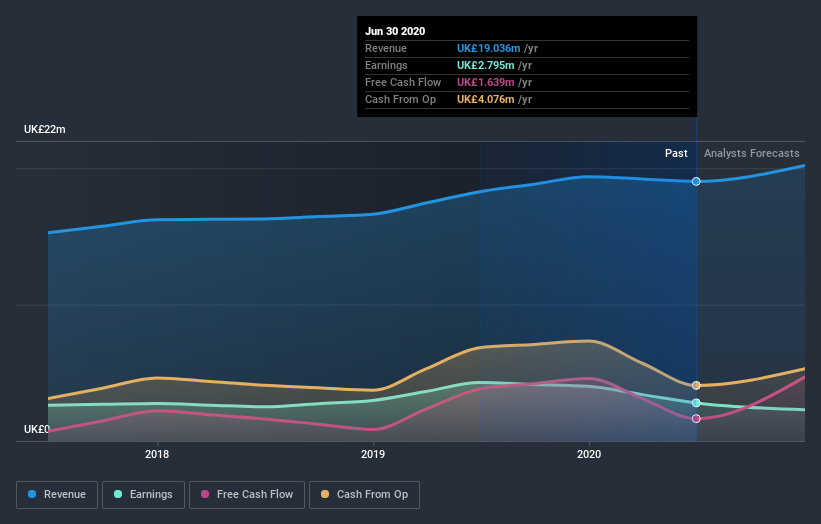This screenshot has height=524, width=821.
Task: Click the UK£2.795m earnings value
Action: tap(485, 65)
